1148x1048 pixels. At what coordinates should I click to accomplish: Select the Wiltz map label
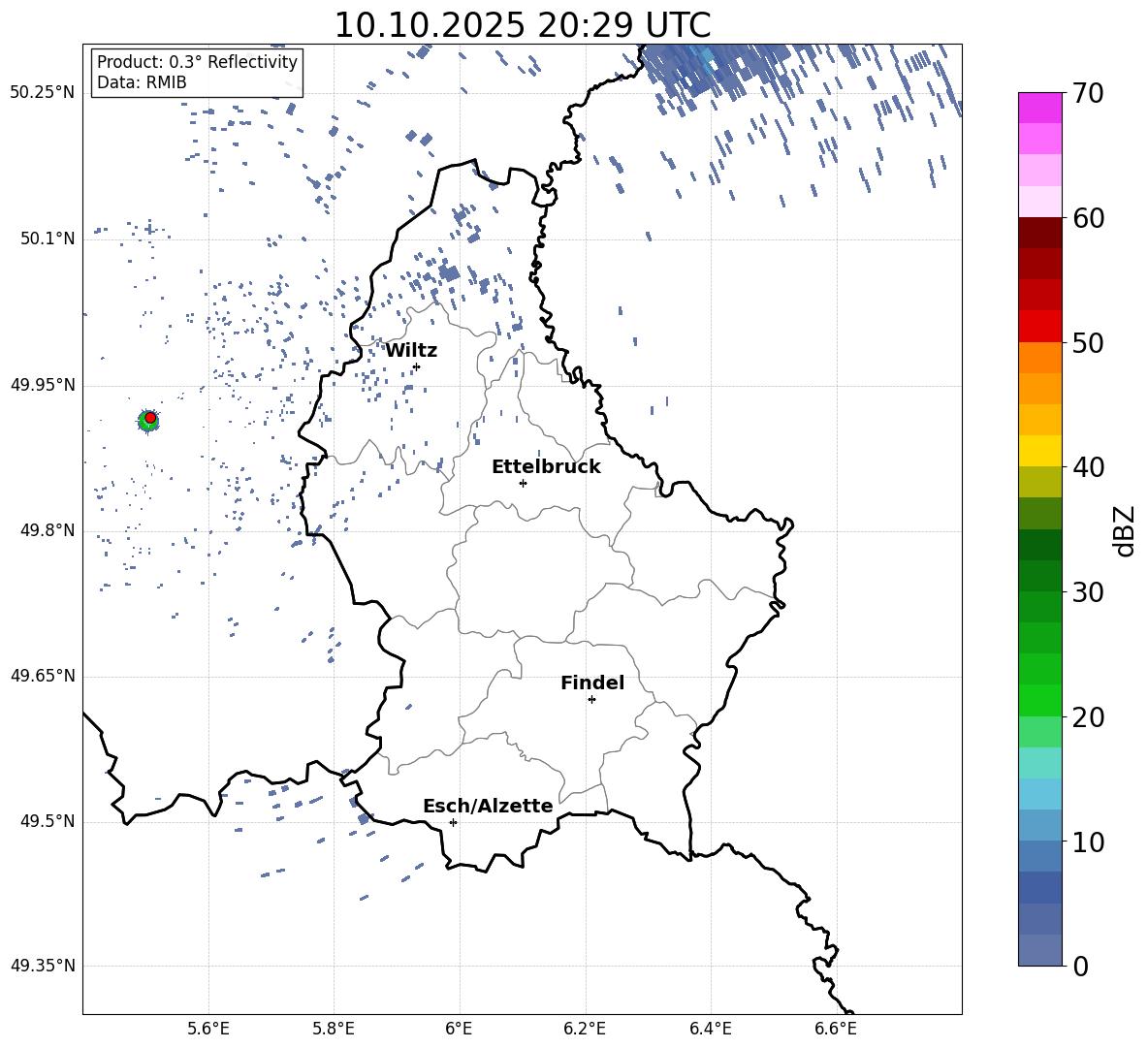tap(411, 351)
